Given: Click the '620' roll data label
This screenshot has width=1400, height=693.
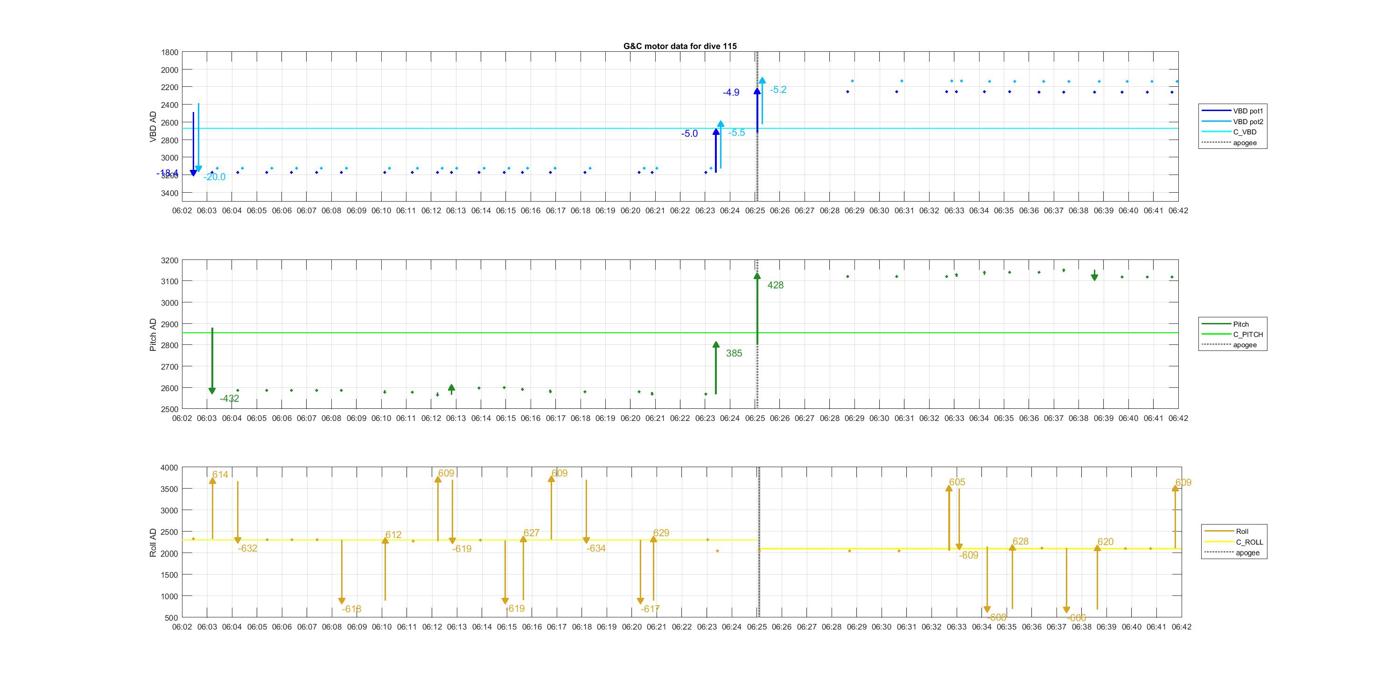Looking at the screenshot, I should click(x=1105, y=541).
